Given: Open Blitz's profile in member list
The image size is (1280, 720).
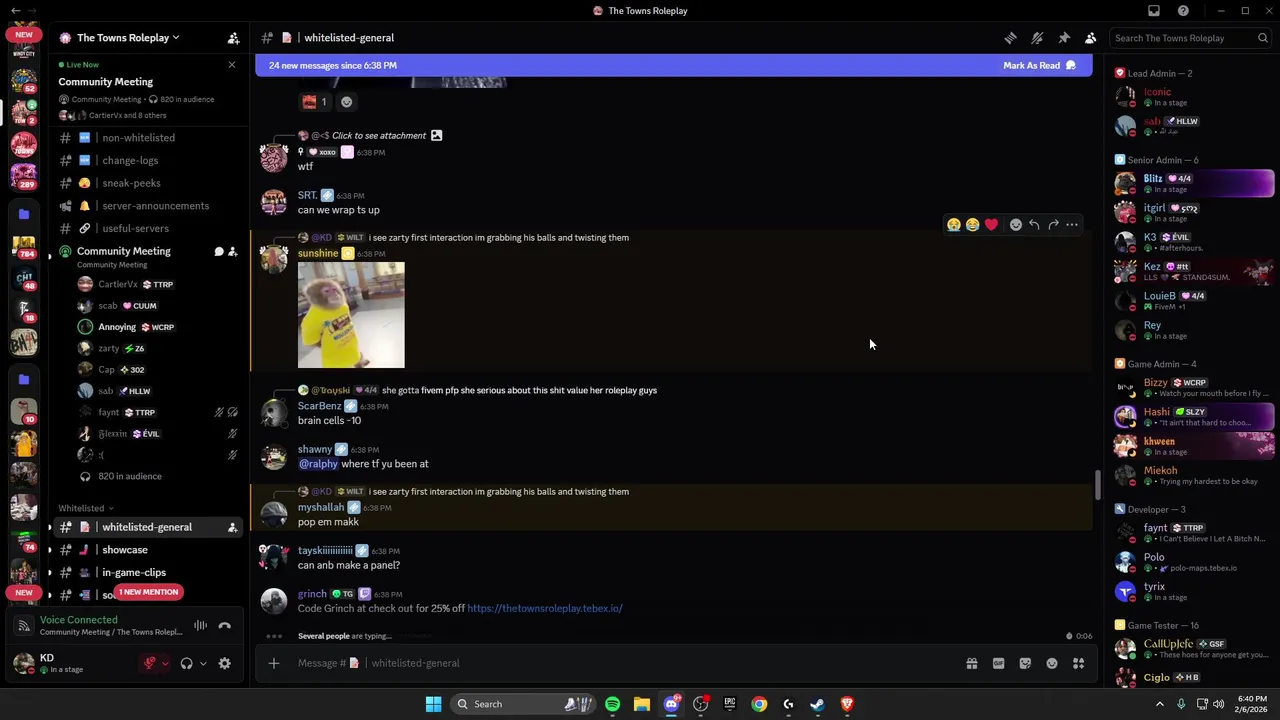Looking at the screenshot, I should (x=1194, y=183).
